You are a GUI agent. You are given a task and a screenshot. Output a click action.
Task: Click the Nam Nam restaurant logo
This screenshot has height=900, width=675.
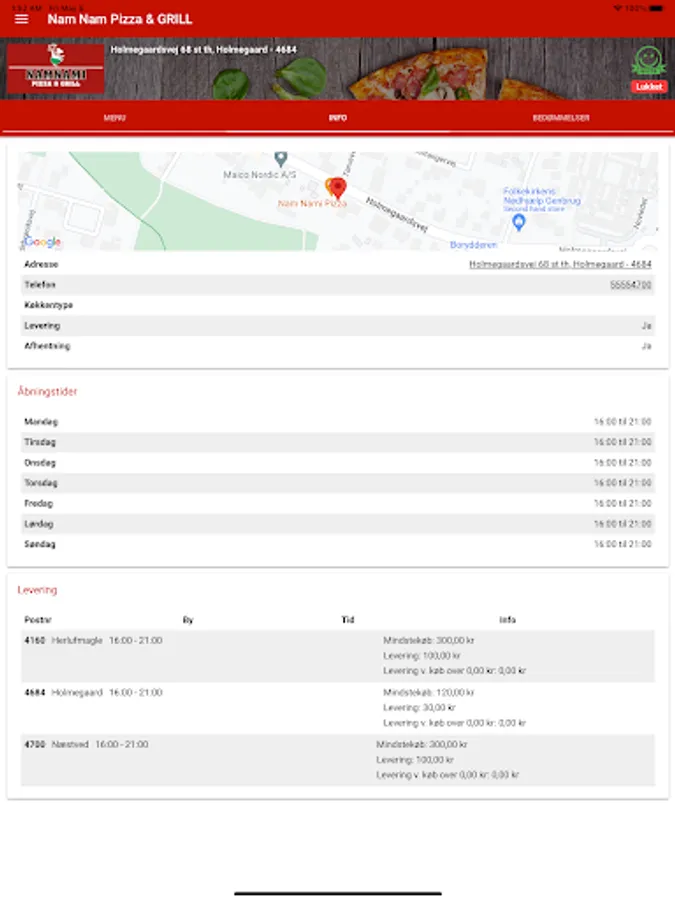point(56,68)
